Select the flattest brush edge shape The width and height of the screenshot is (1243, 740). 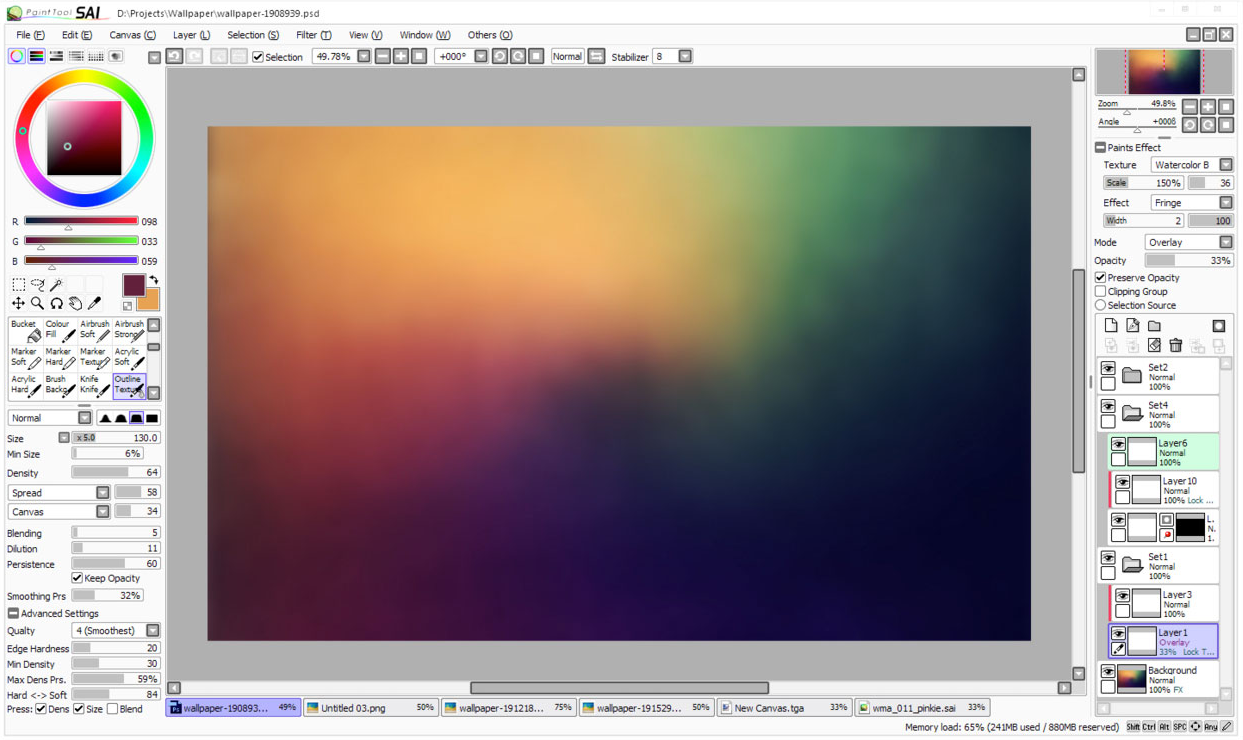pyautogui.click(x=152, y=418)
